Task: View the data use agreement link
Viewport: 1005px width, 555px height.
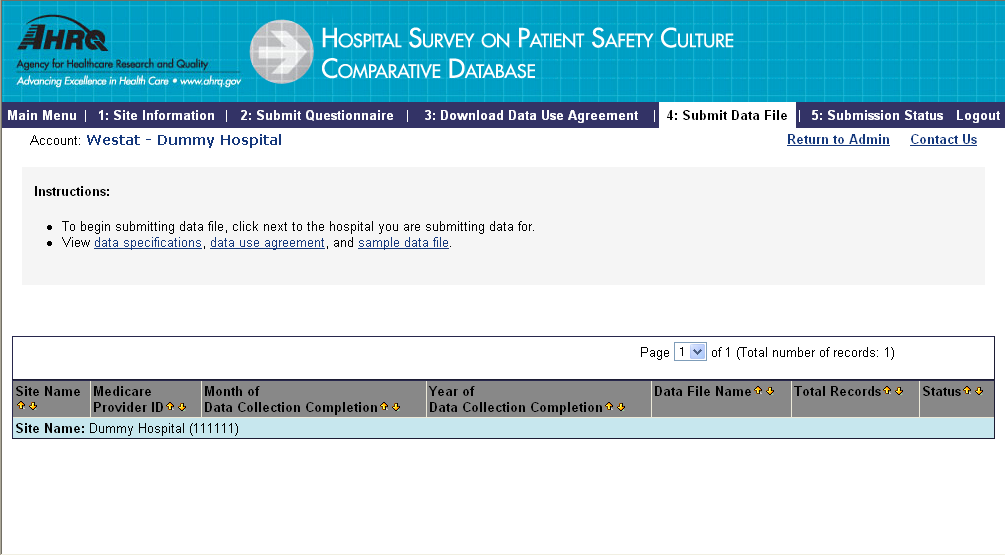Action: coord(267,243)
